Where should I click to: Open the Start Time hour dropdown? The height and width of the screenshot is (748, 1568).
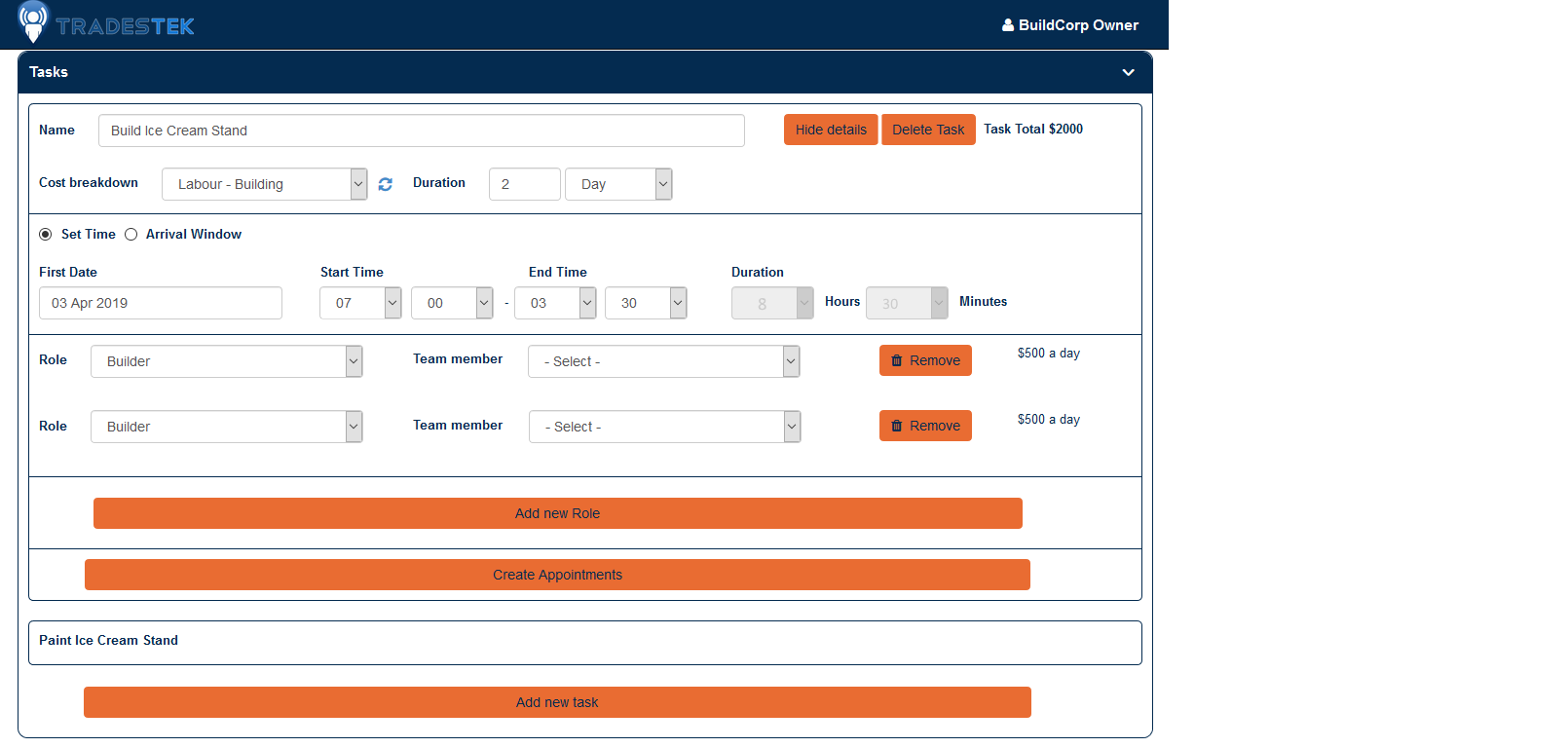[x=360, y=303]
